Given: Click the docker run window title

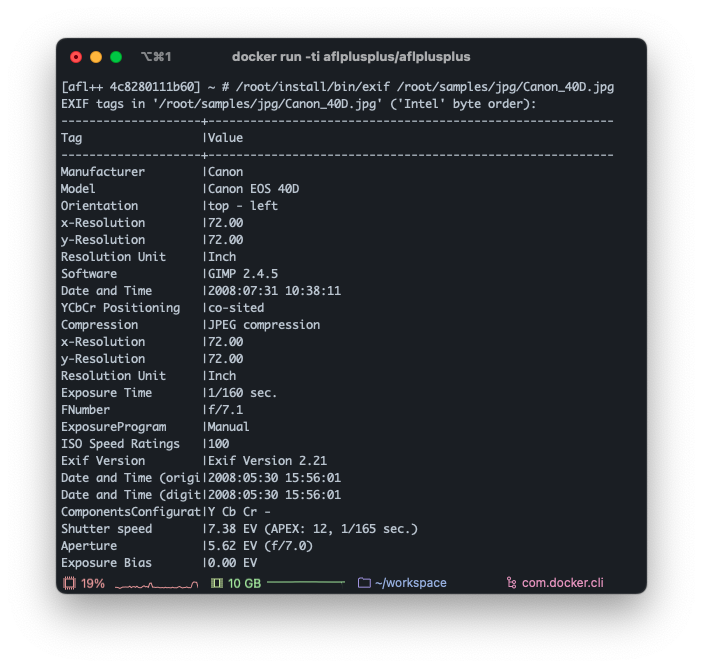Looking at the screenshot, I should pyautogui.click(x=351, y=57).
